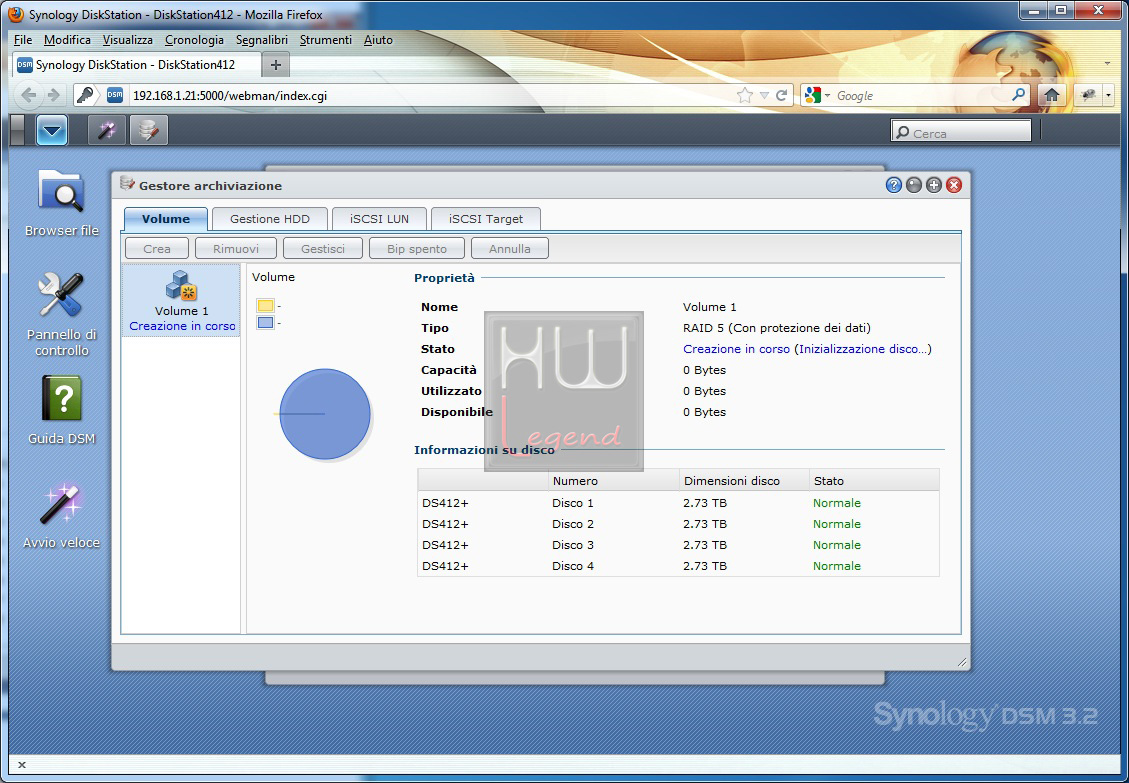The width and height of the screenshot is (1129, 783).
Task: Click the search magnifier icon in Firefox
Action: tap(1018, 94)
